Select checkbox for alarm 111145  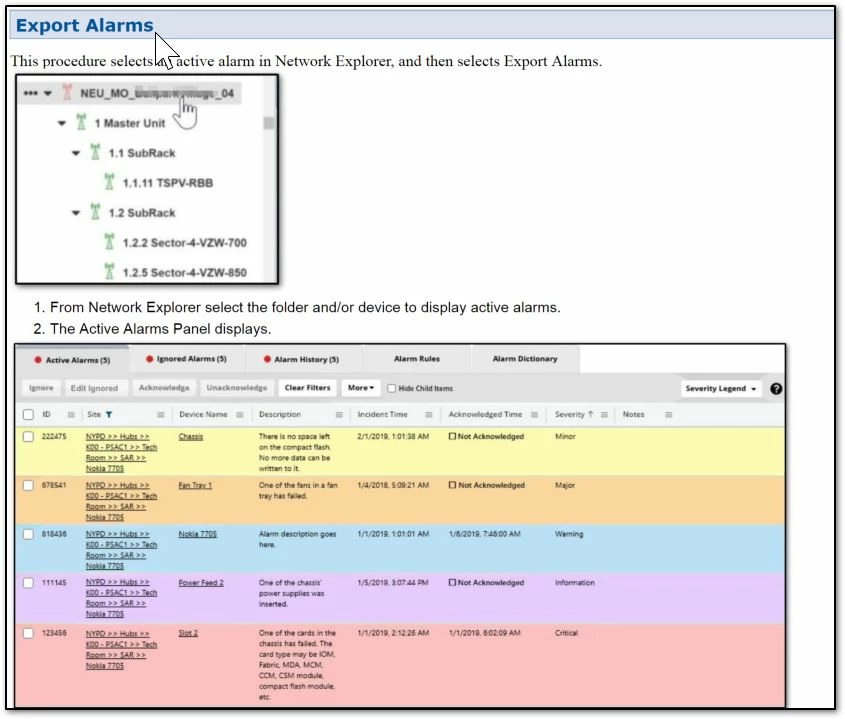point(29,583)
